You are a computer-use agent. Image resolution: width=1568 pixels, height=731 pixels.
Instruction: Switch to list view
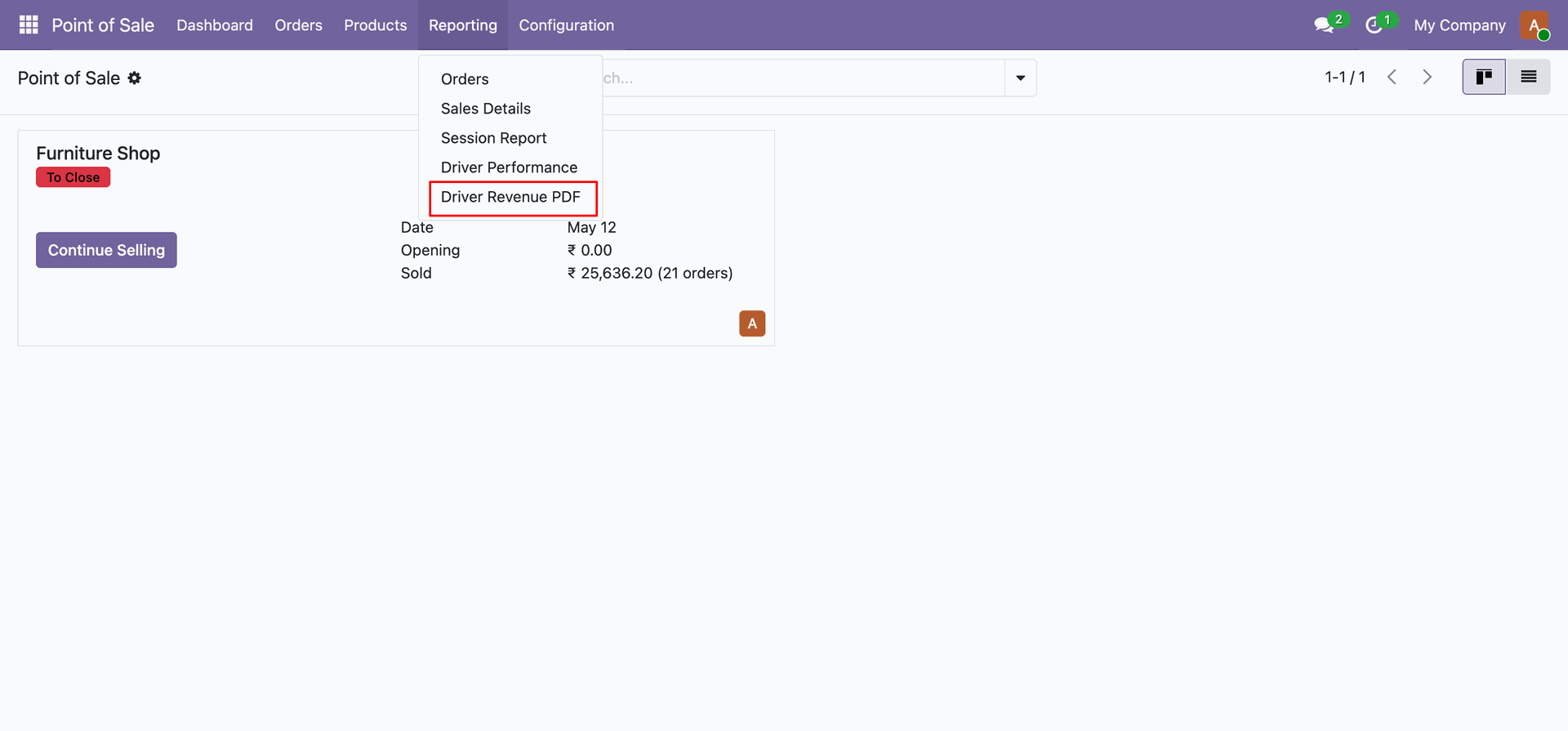click(x=1528, y=77)
